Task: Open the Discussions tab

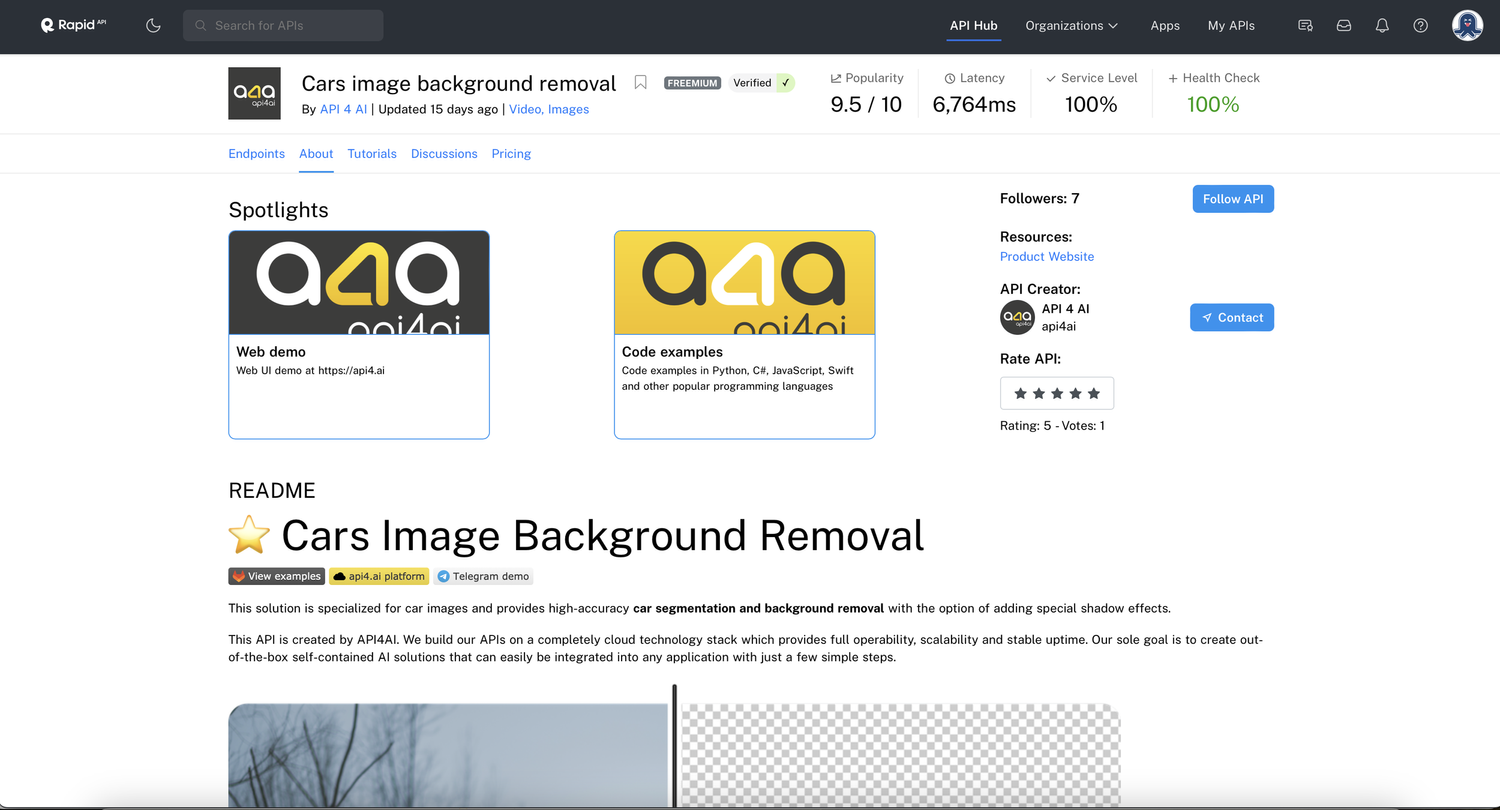Action: 444,154
